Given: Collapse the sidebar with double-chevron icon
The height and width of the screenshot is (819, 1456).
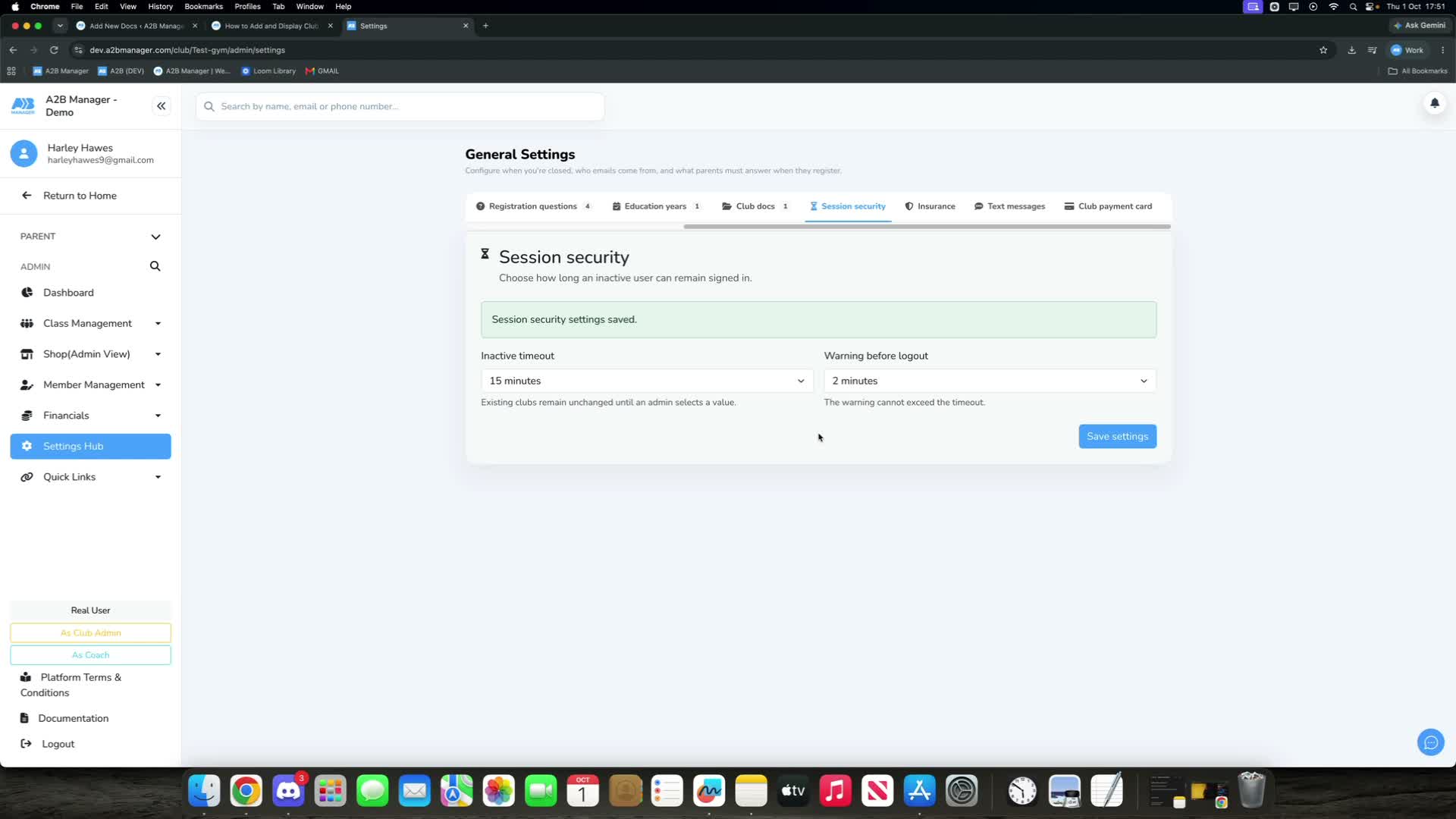Looking at the screenshot, I should [161, 106].
